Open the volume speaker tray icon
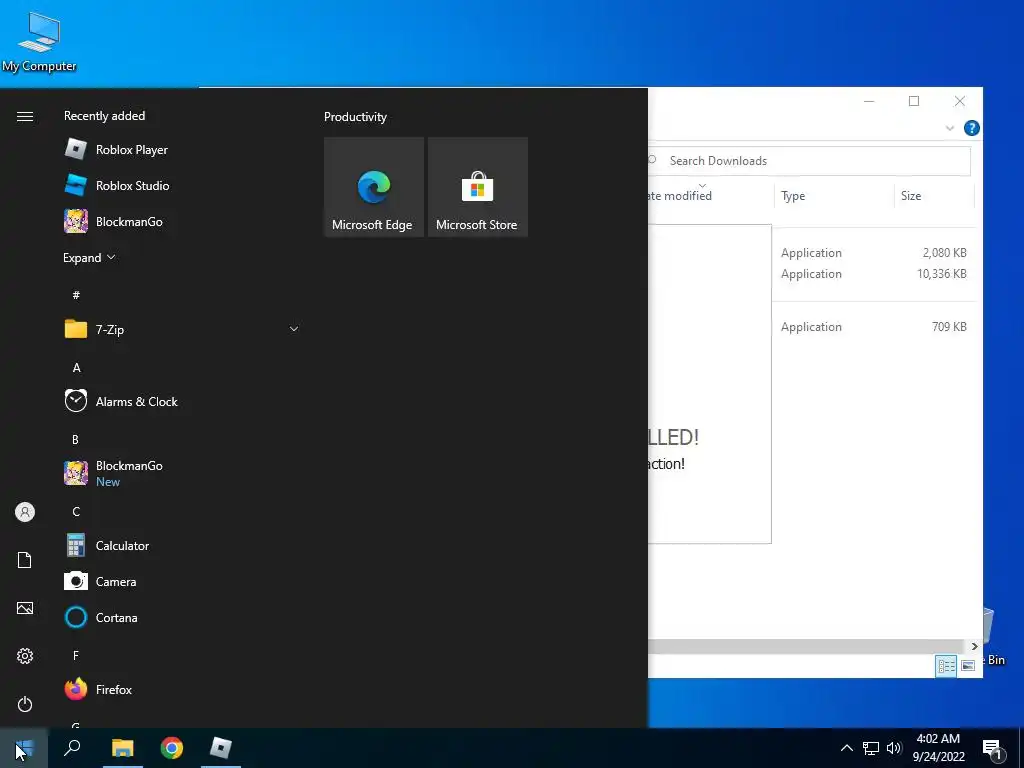1024x768 pixels. tap(894, 748)
